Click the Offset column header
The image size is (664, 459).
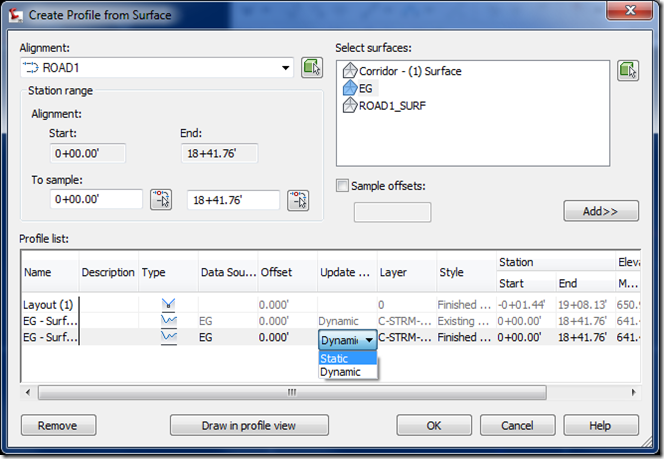[288, 272]
